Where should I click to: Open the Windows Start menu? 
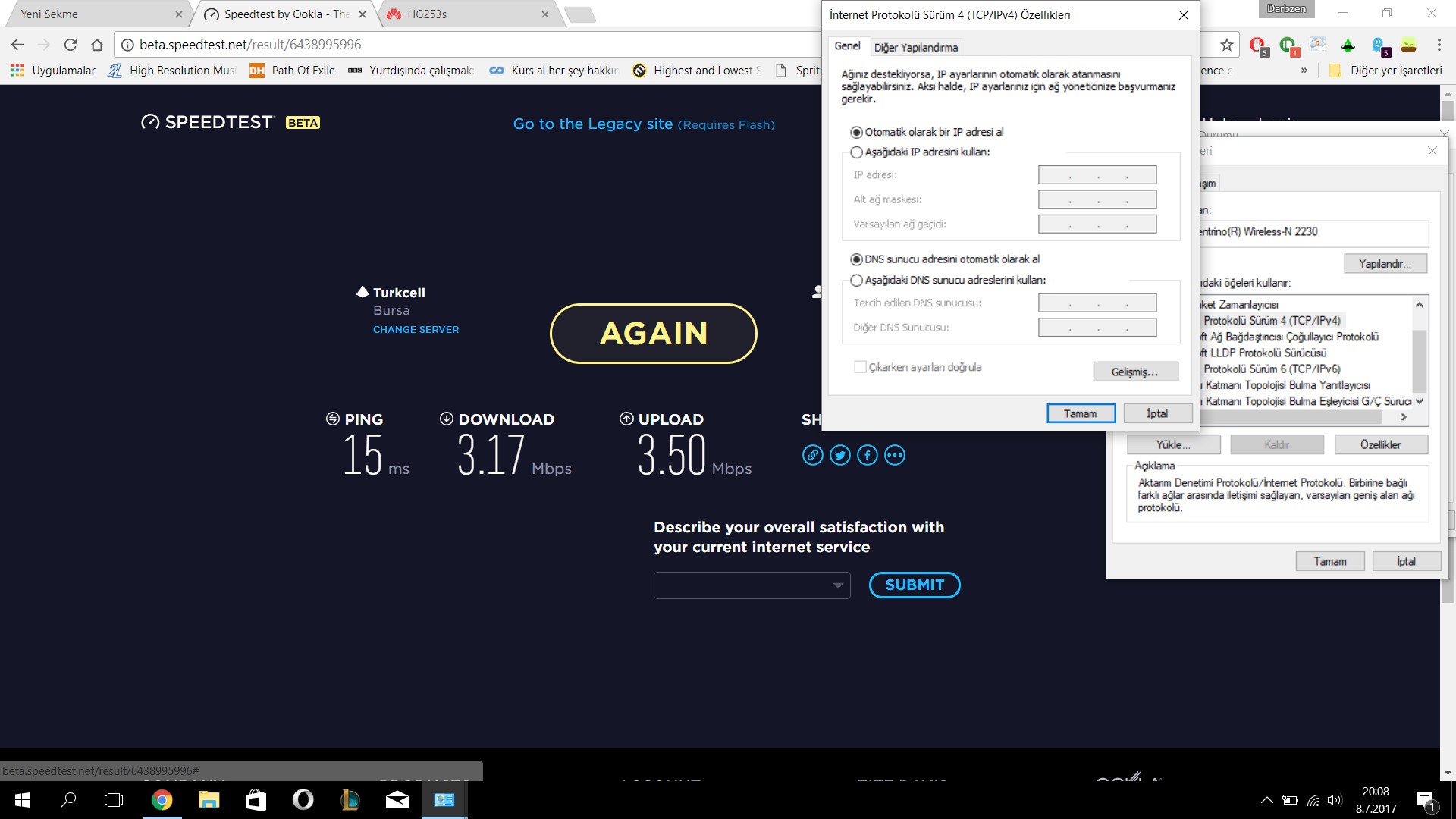23,800
